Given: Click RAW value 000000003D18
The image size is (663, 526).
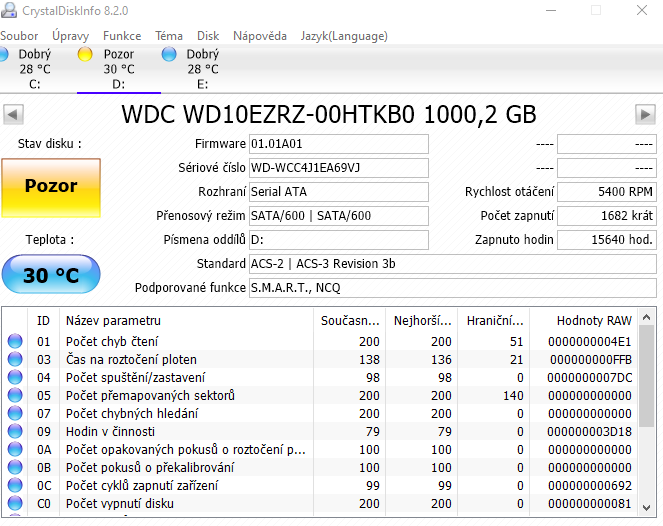Looking at the screenshot, I should pos(589,431).
